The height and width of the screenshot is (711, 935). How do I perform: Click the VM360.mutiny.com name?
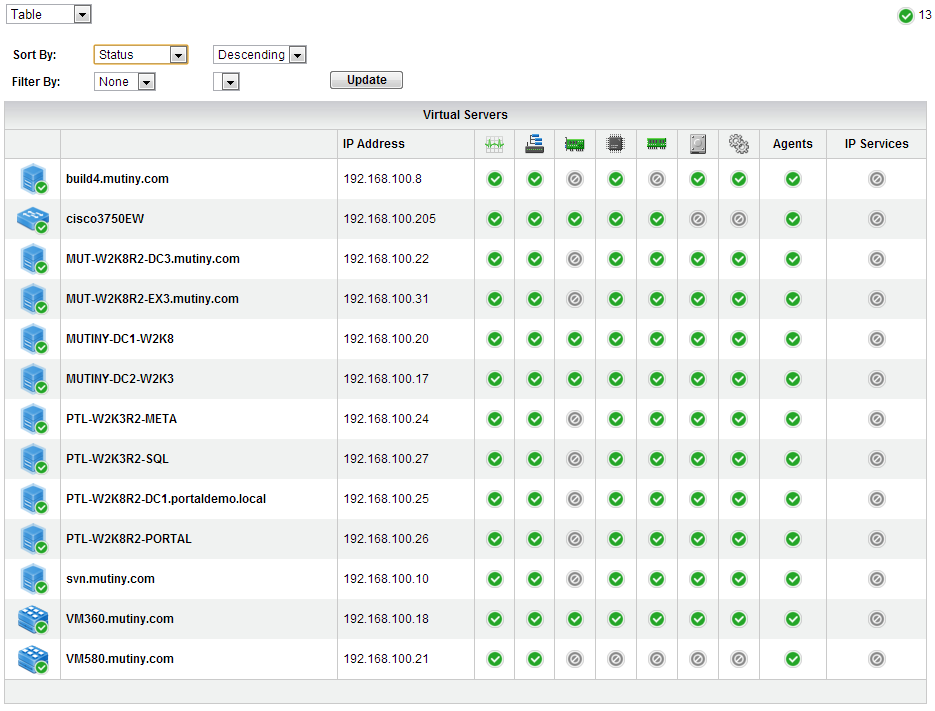coord(120,619)
